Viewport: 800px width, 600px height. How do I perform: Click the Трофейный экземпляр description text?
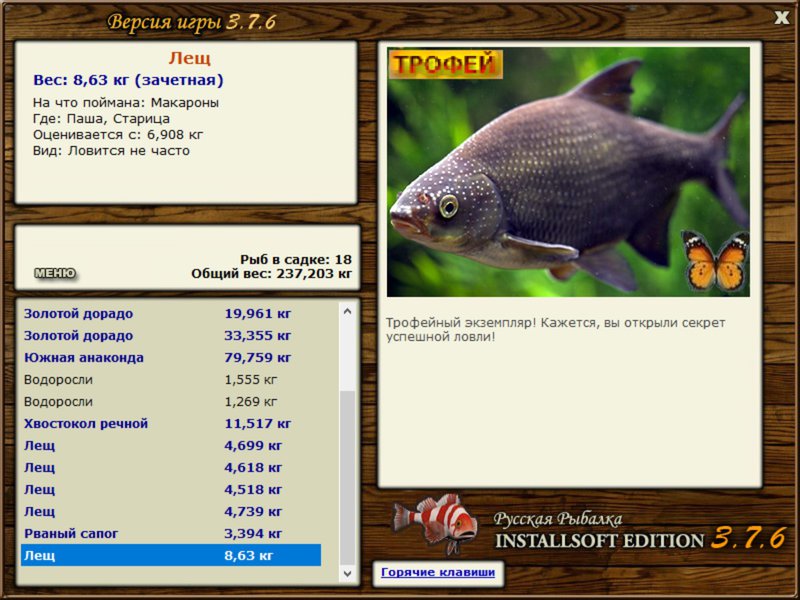coord(555,330)
